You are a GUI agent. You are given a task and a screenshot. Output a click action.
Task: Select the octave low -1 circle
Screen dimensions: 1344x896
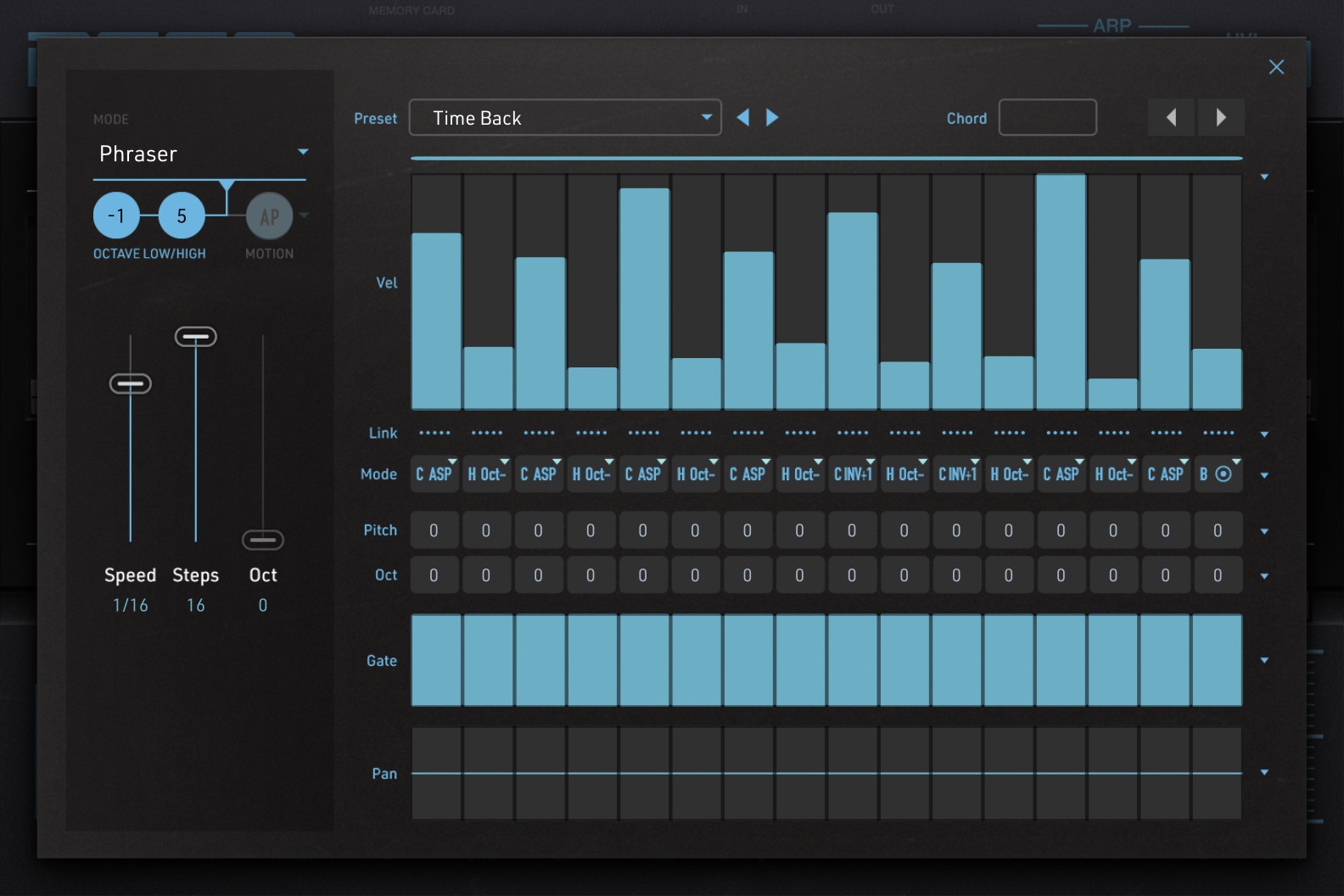116,216
